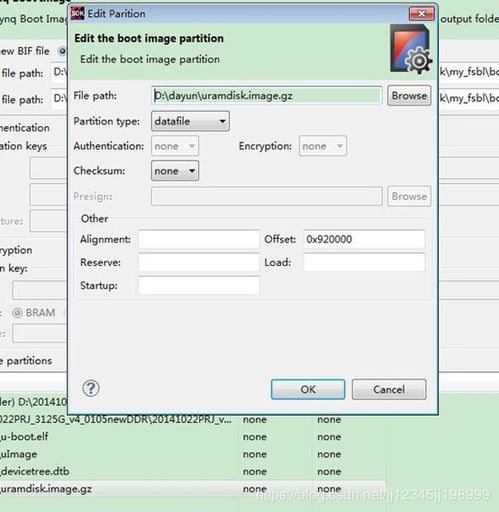The image size is (499, 512).
Task: Open the Checksum dropdown
Action: click(x=175, y=171)
